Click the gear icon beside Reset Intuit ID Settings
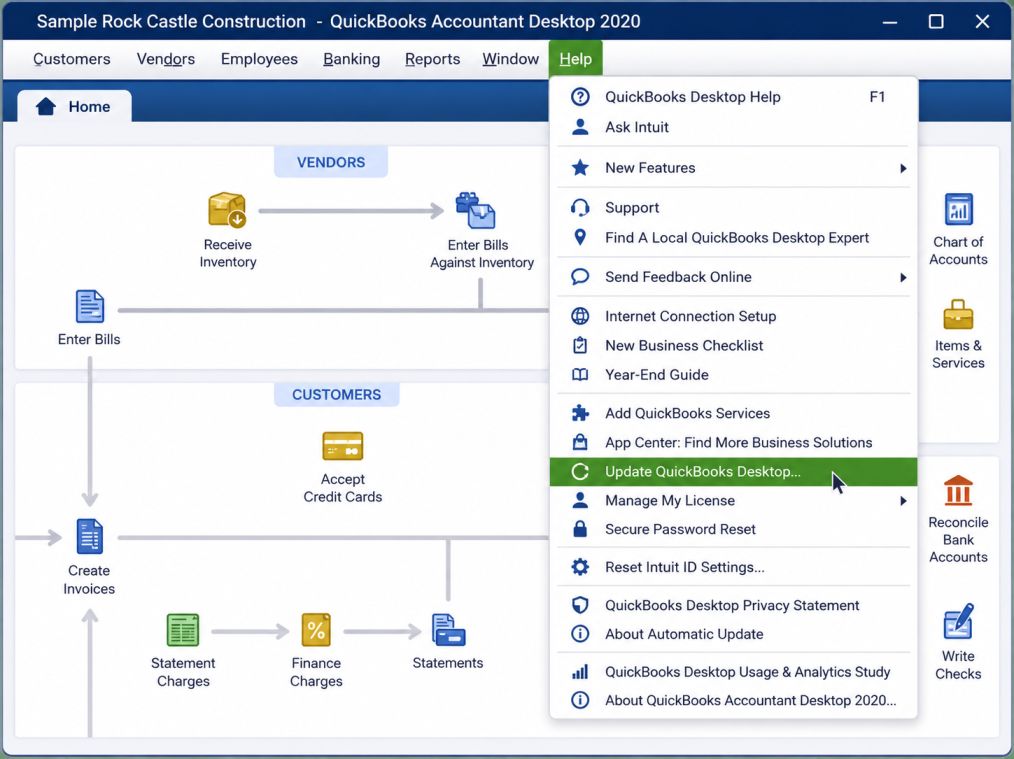The height and width of the screenshot is (759, 1014). coord(580,567)
